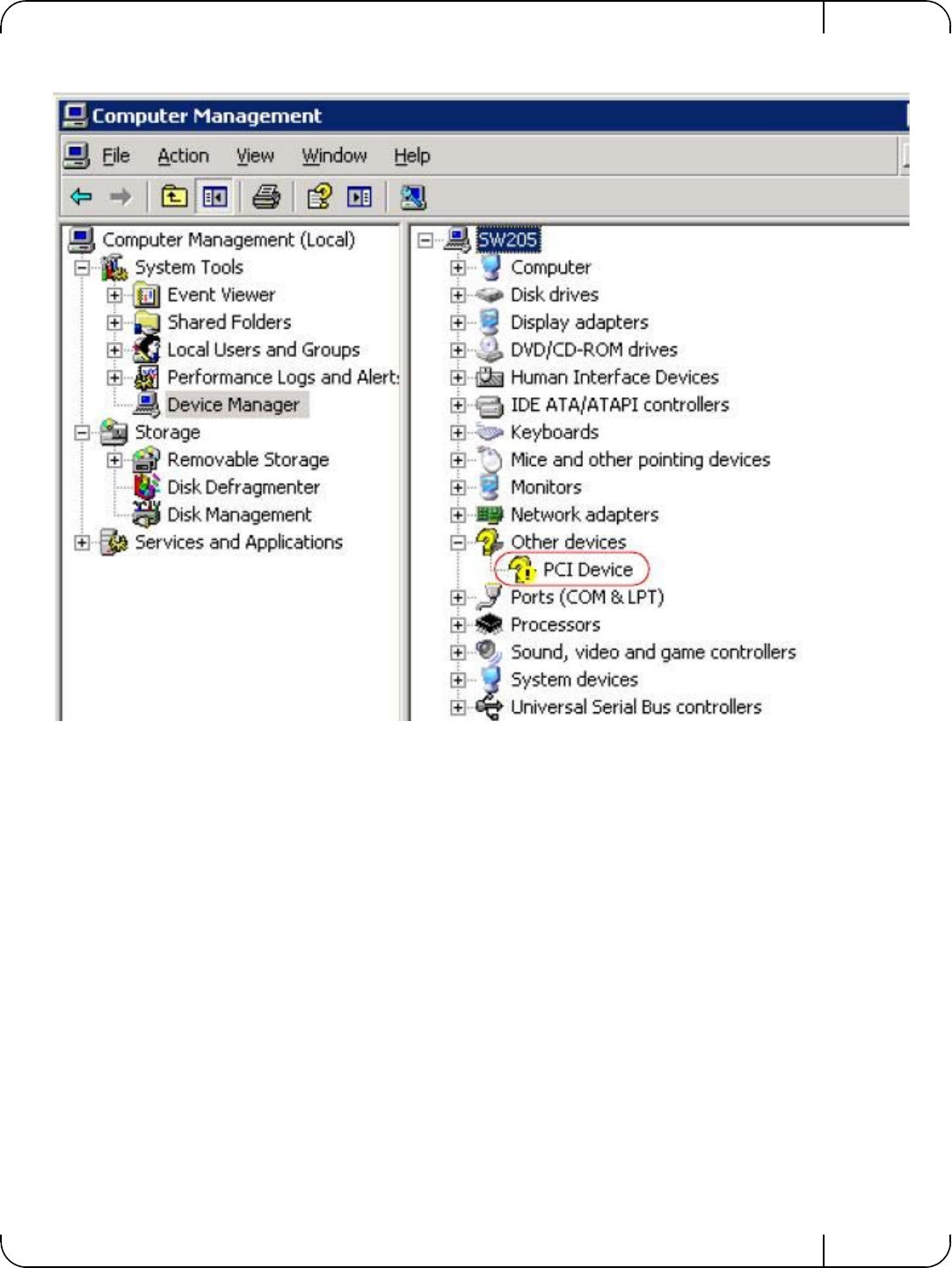The image size is (952, 1268).
Task: Click the Performance Logs and Alerts icon
Action: click(x=146, y=377)
